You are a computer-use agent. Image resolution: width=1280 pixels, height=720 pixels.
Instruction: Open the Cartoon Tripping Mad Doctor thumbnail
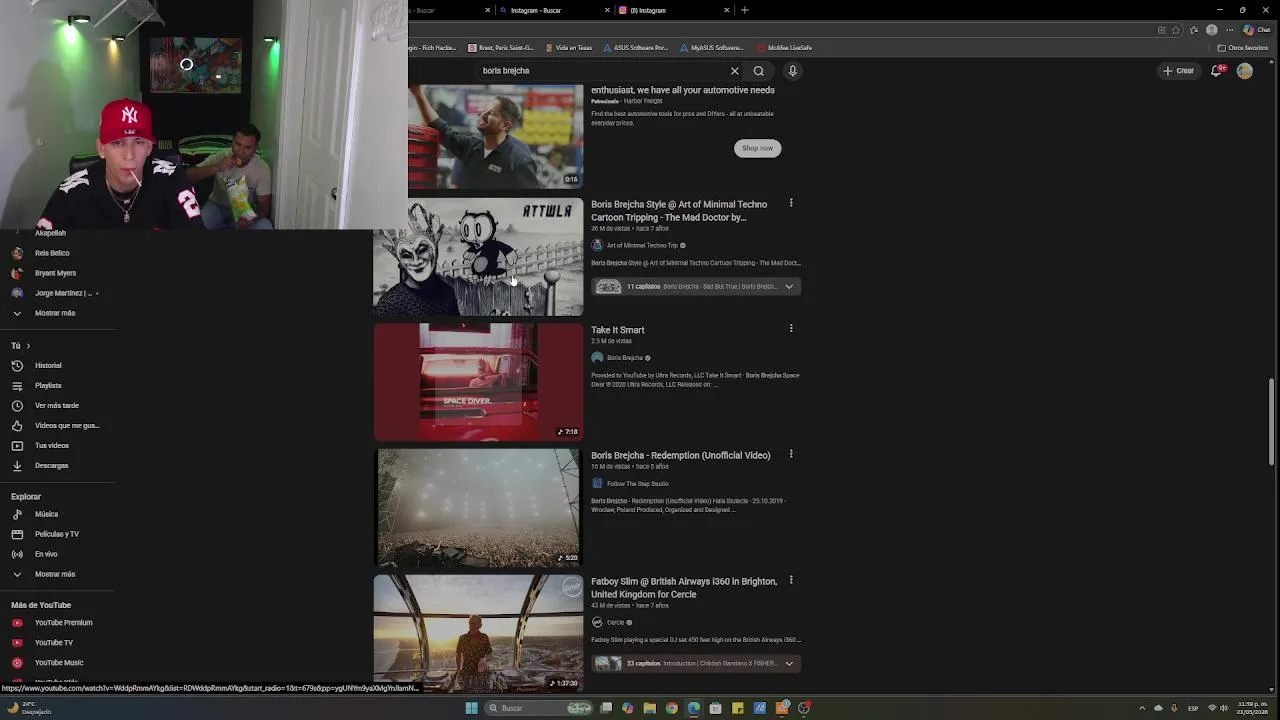pos(478,257)
